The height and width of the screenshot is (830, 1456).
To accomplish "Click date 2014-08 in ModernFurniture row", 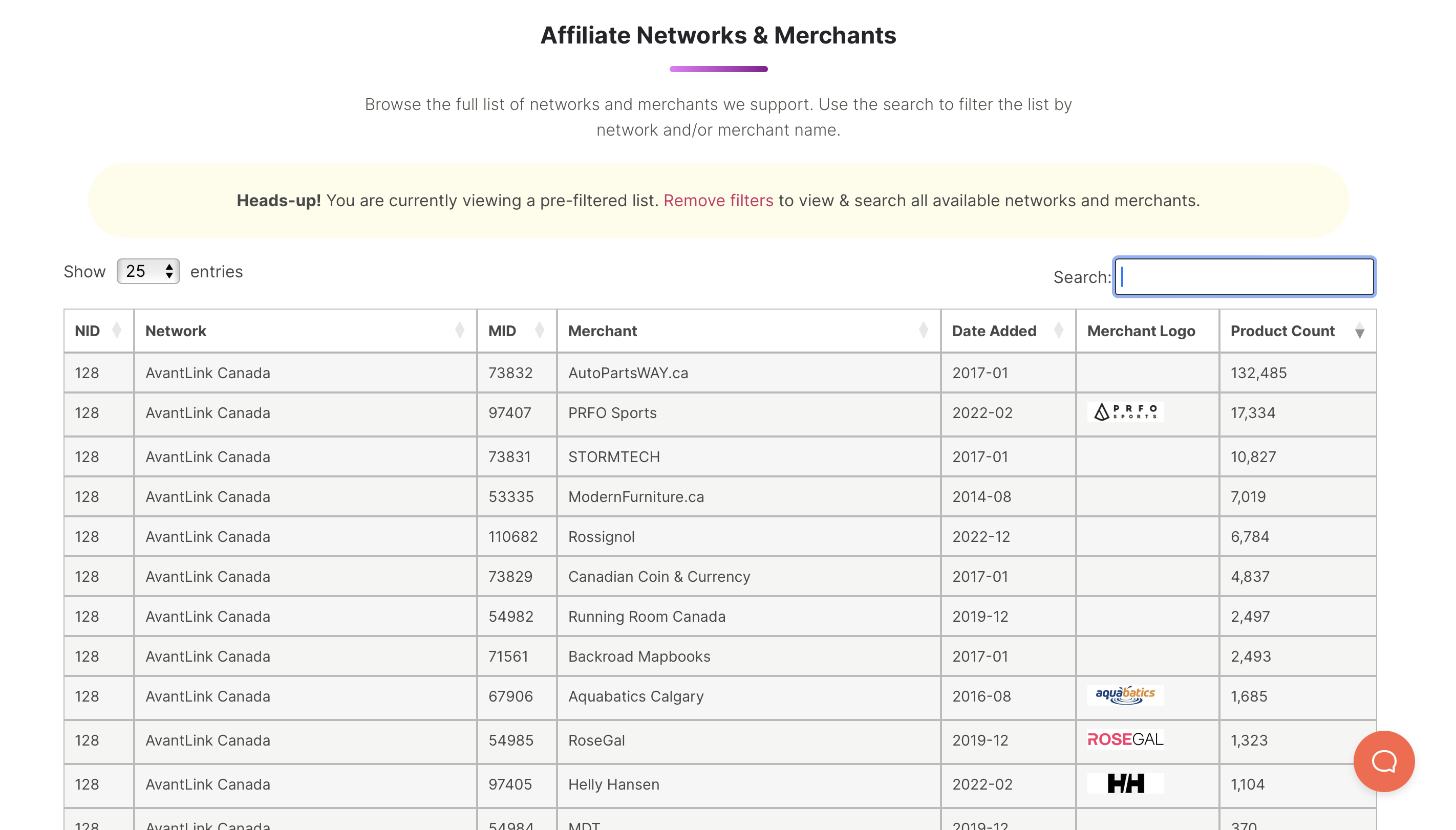I will pyautogui.click(x=981, y=496).
